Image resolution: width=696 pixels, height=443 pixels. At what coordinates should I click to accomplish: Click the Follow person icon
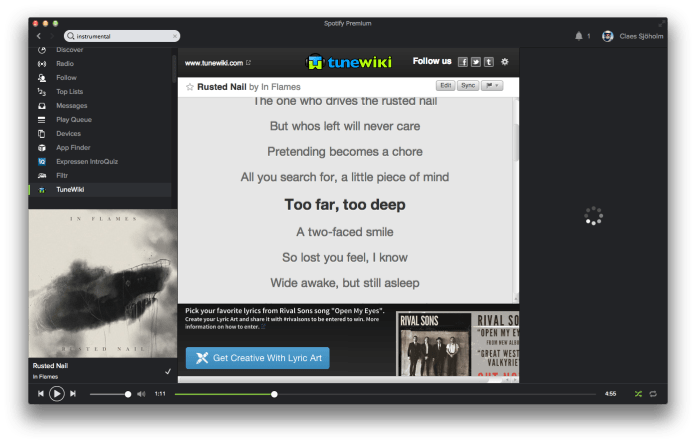point(42,78)
